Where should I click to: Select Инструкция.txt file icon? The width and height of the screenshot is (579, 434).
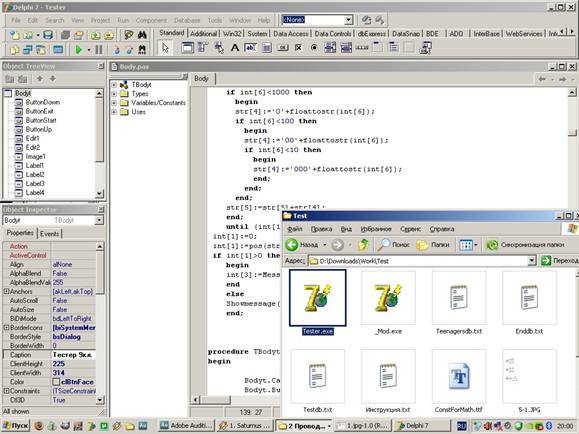(x=388, y=376)
